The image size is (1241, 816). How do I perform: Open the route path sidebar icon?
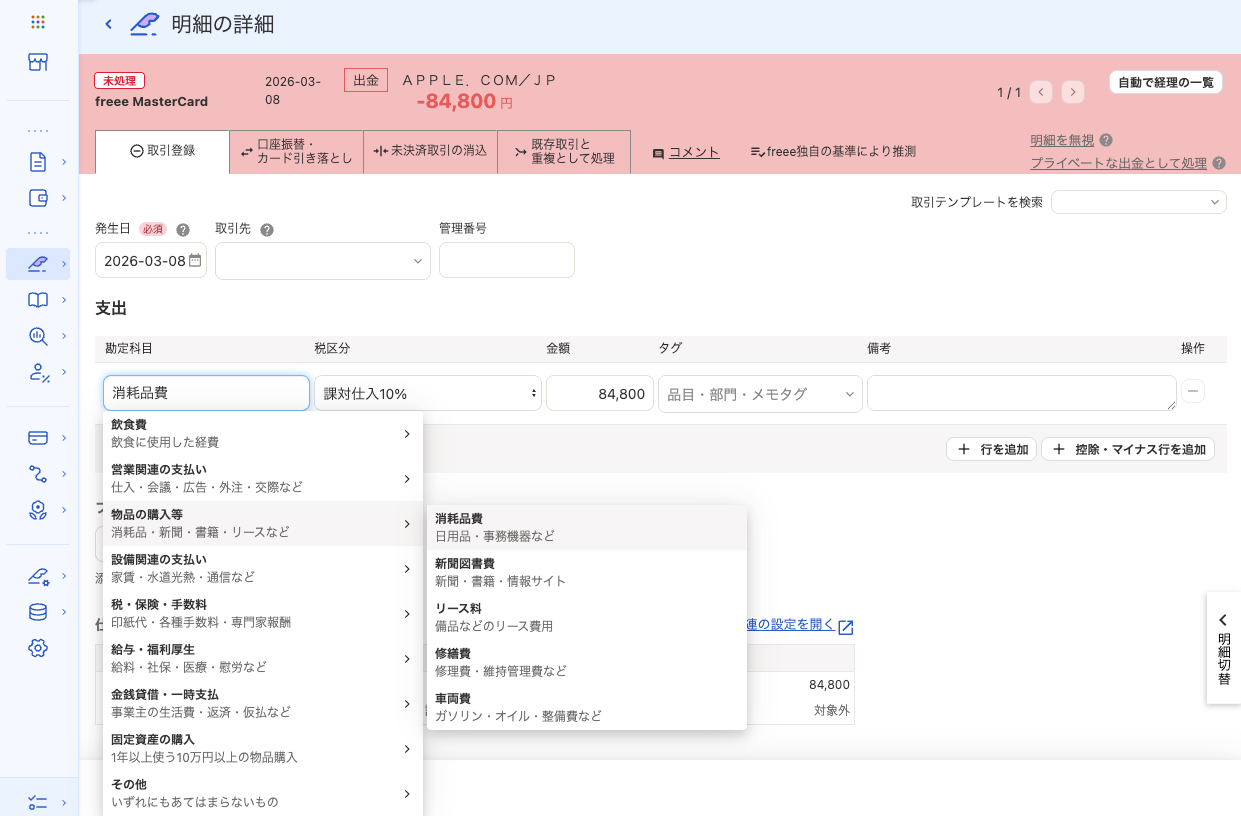coord(38,473)
